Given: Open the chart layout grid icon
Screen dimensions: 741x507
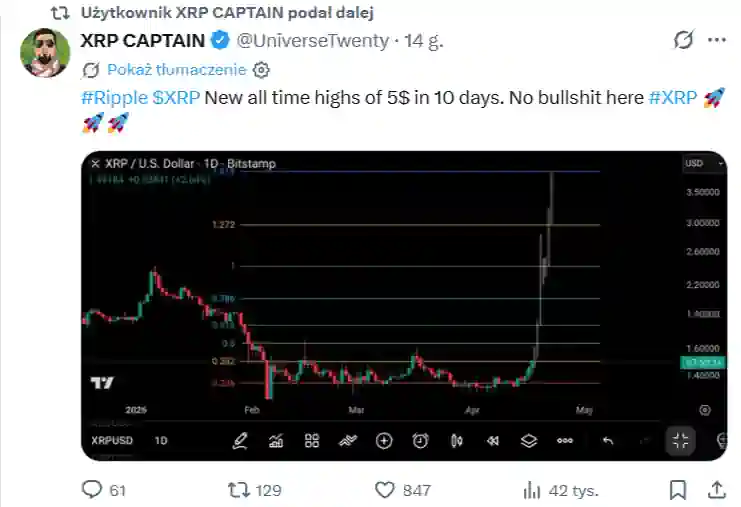Looking at the screenshot, I should [312, 440].
